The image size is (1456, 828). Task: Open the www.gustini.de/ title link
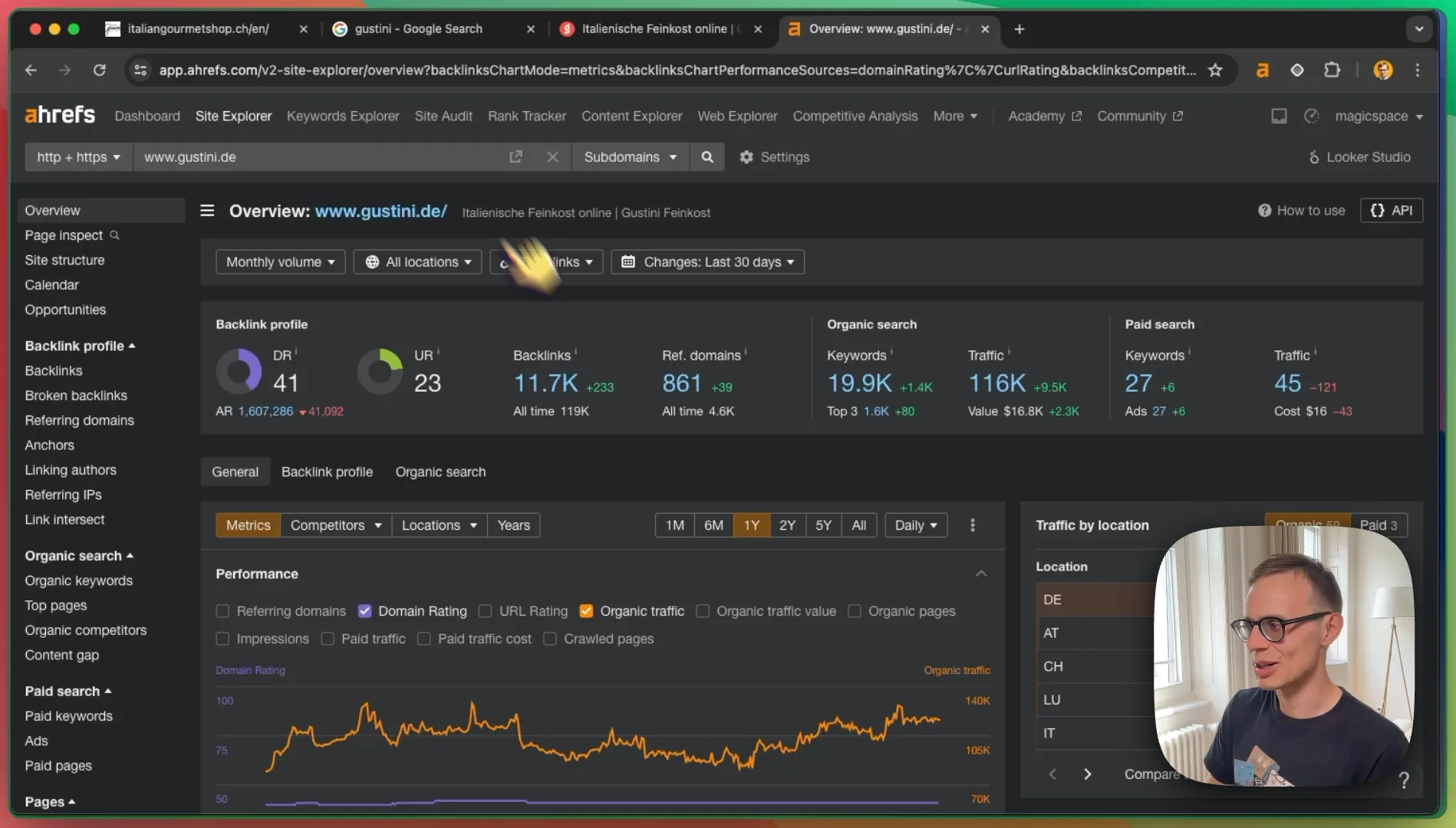pos(381,211)
